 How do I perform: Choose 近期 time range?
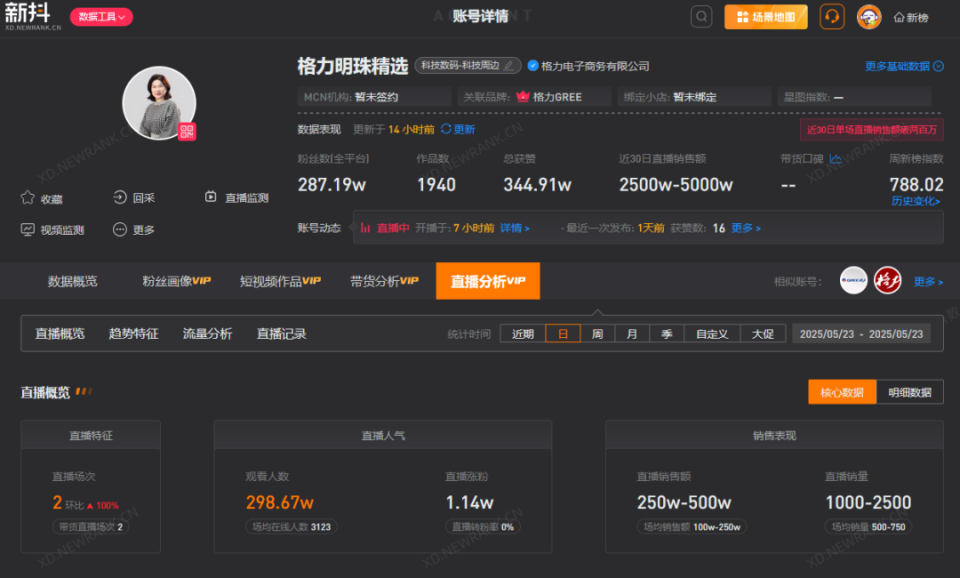(x=523, y=334)
